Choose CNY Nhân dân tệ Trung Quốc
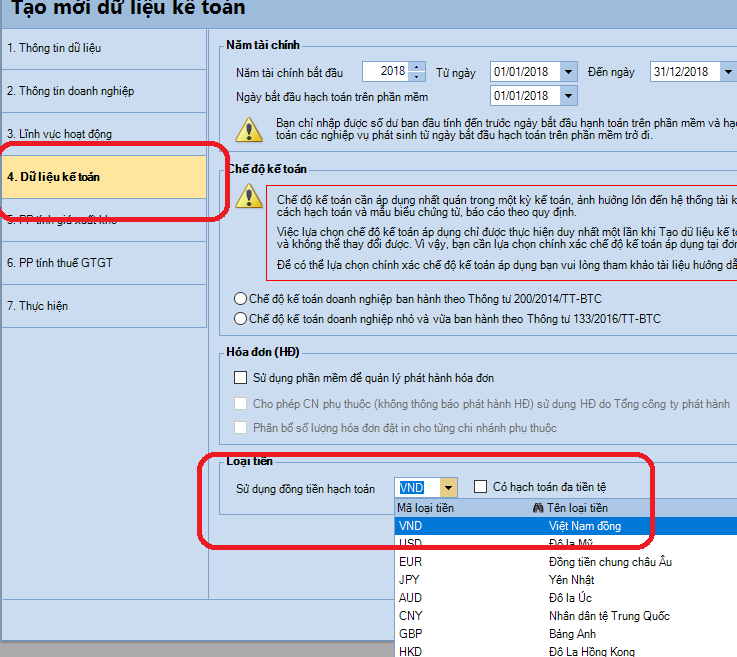Screen dimensions: 737x657 pyautogui.click(x=566, y=616)
